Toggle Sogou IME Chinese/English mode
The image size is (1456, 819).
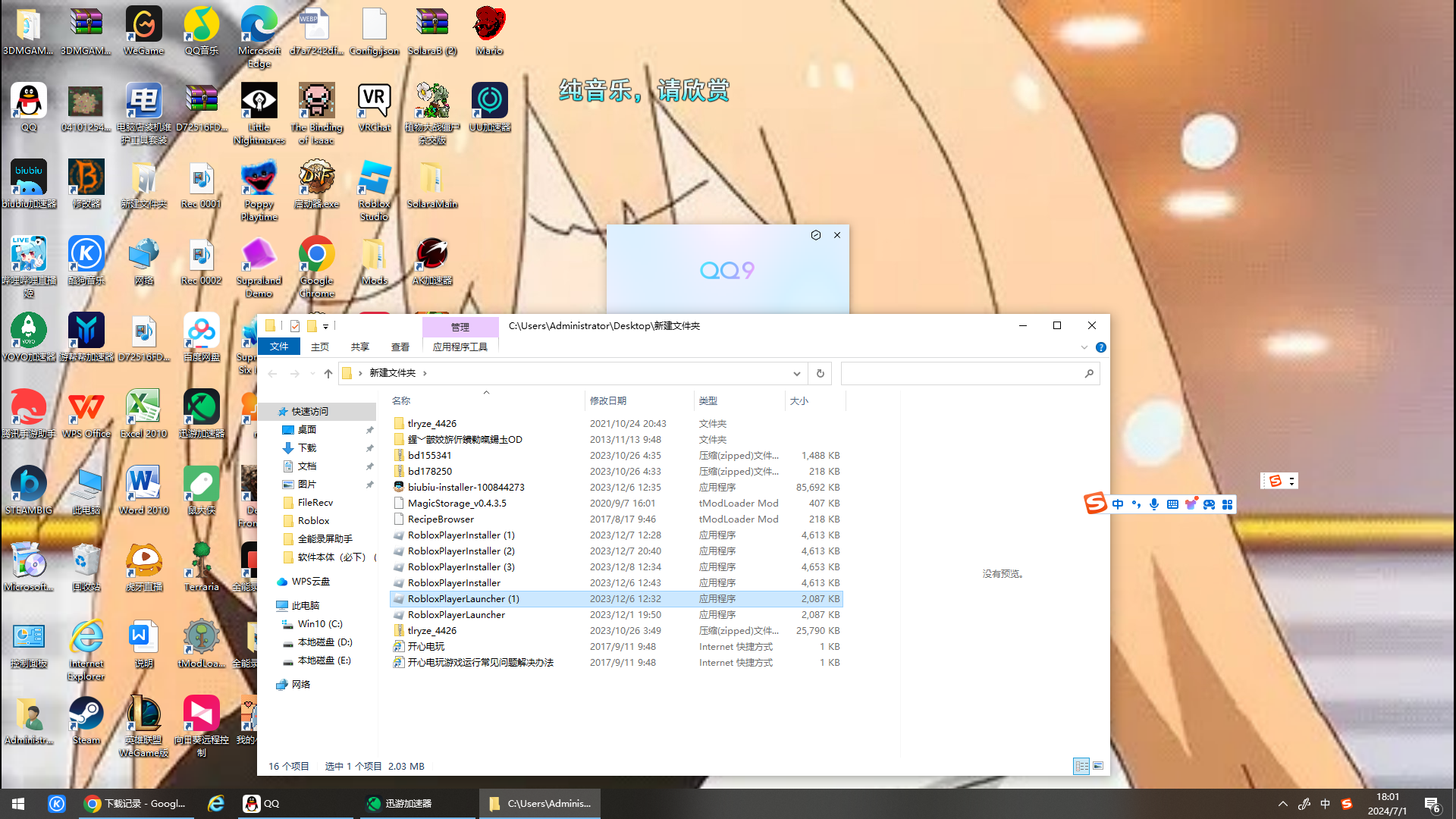(x=1118, y=504)
